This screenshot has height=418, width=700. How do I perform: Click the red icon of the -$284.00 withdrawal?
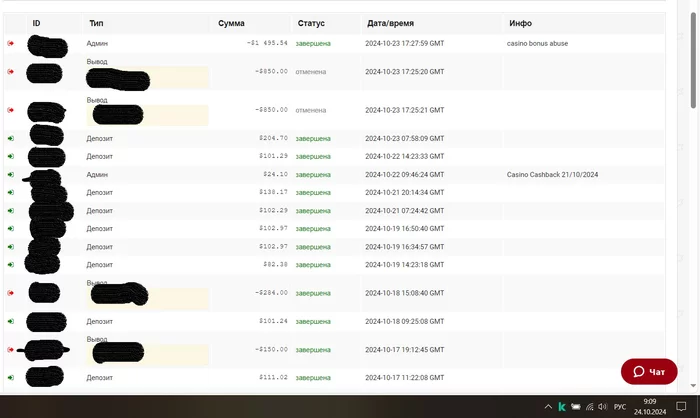[x=10, y=293]
